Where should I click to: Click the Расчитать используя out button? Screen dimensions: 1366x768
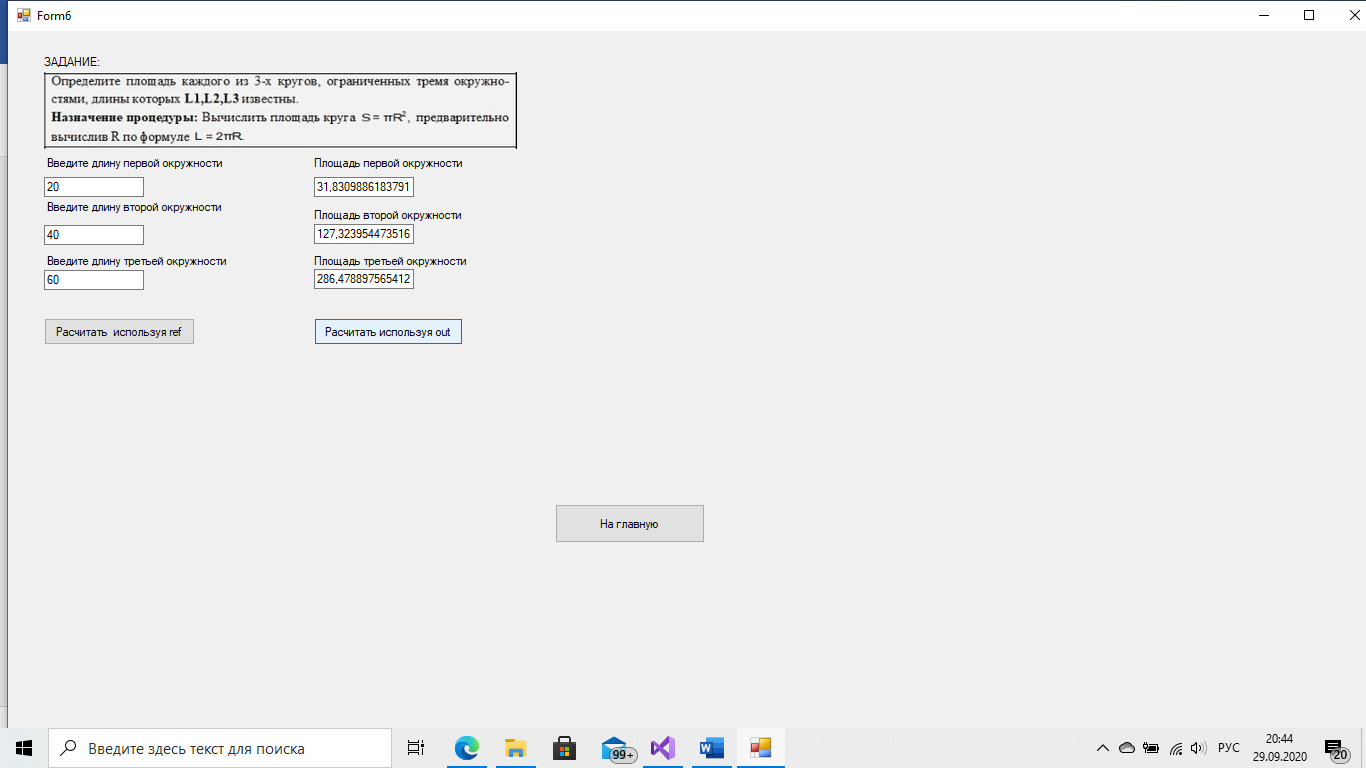coord(388,332)
